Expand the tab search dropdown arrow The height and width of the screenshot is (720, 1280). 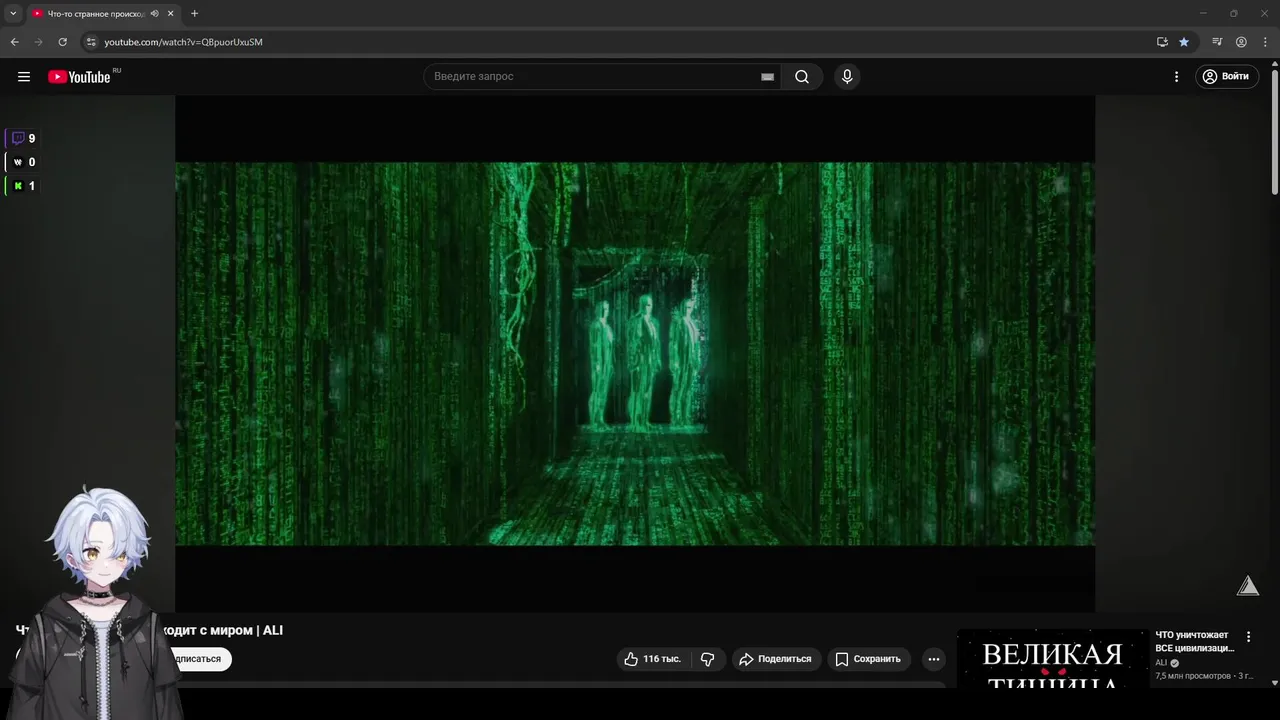(13, 13)
